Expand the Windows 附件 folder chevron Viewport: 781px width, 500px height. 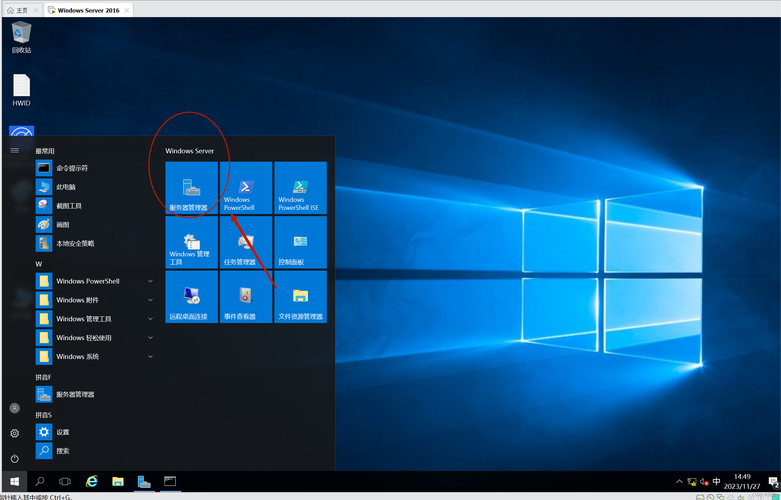point(150,300)
